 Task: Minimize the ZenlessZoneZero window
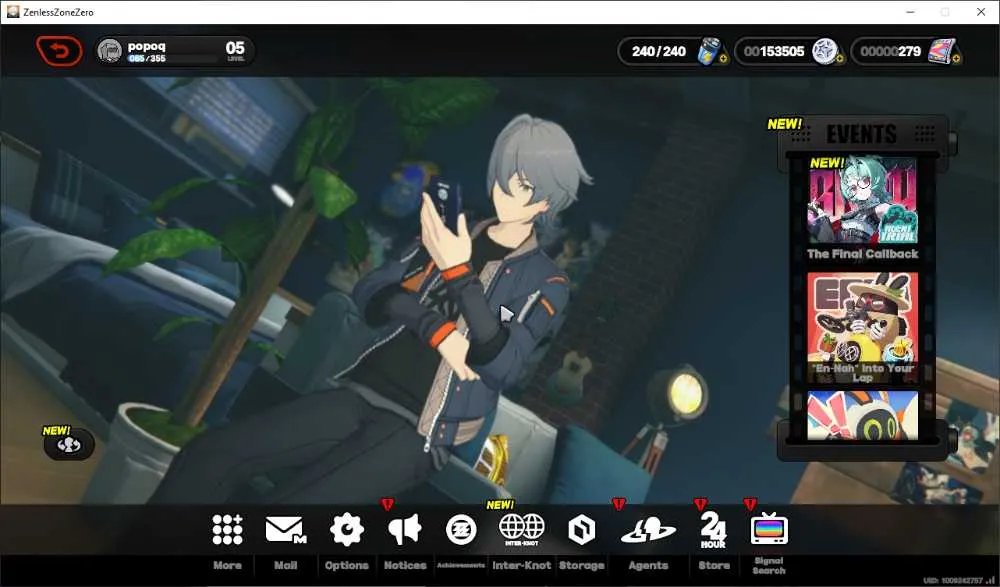[910, 12]
